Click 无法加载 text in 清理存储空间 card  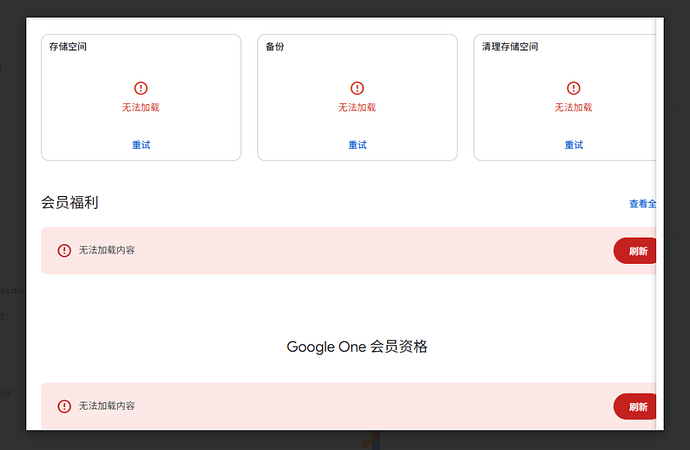(x=573, y=107)
